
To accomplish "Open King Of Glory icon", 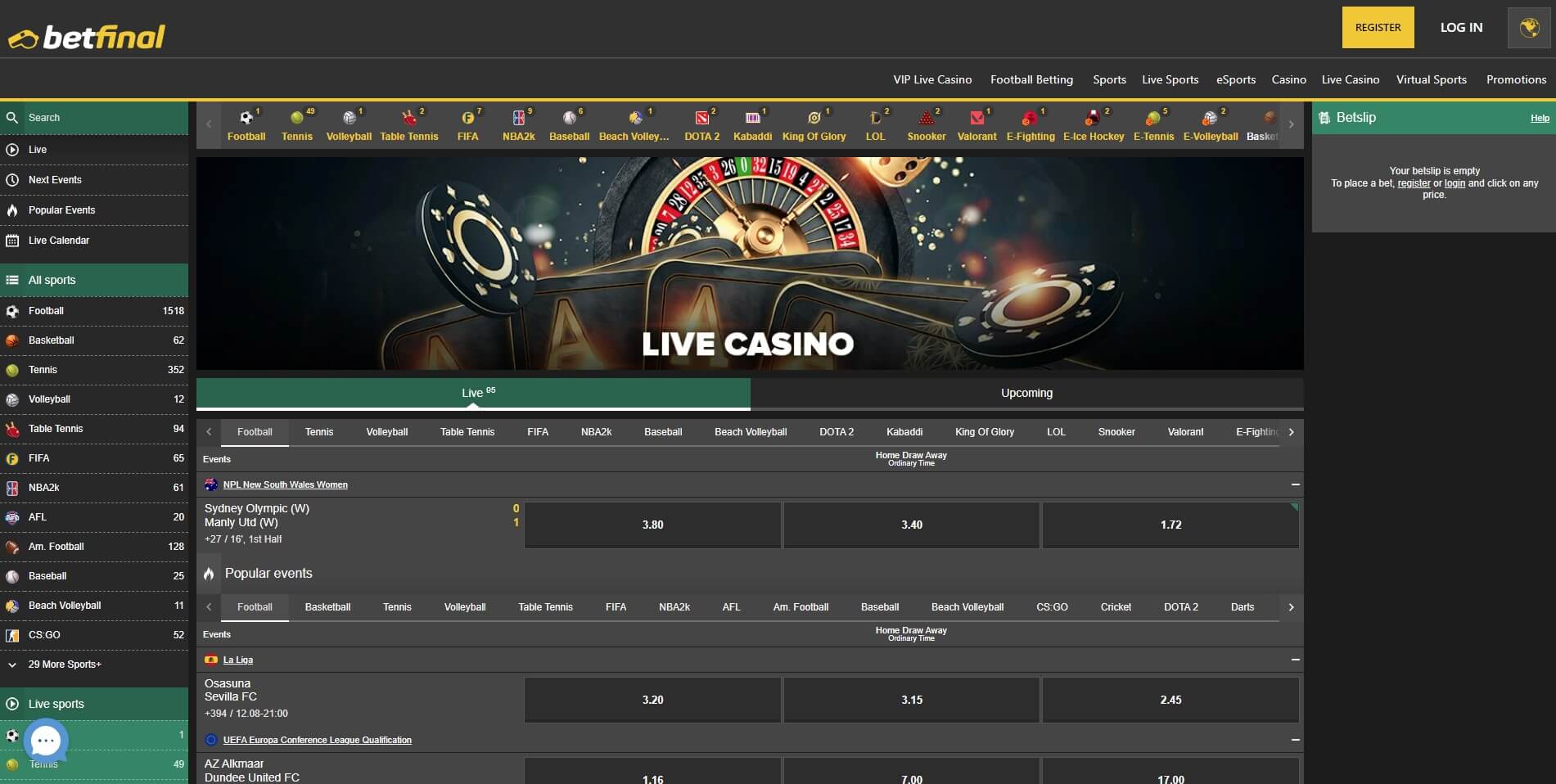I will pos(814,125).
